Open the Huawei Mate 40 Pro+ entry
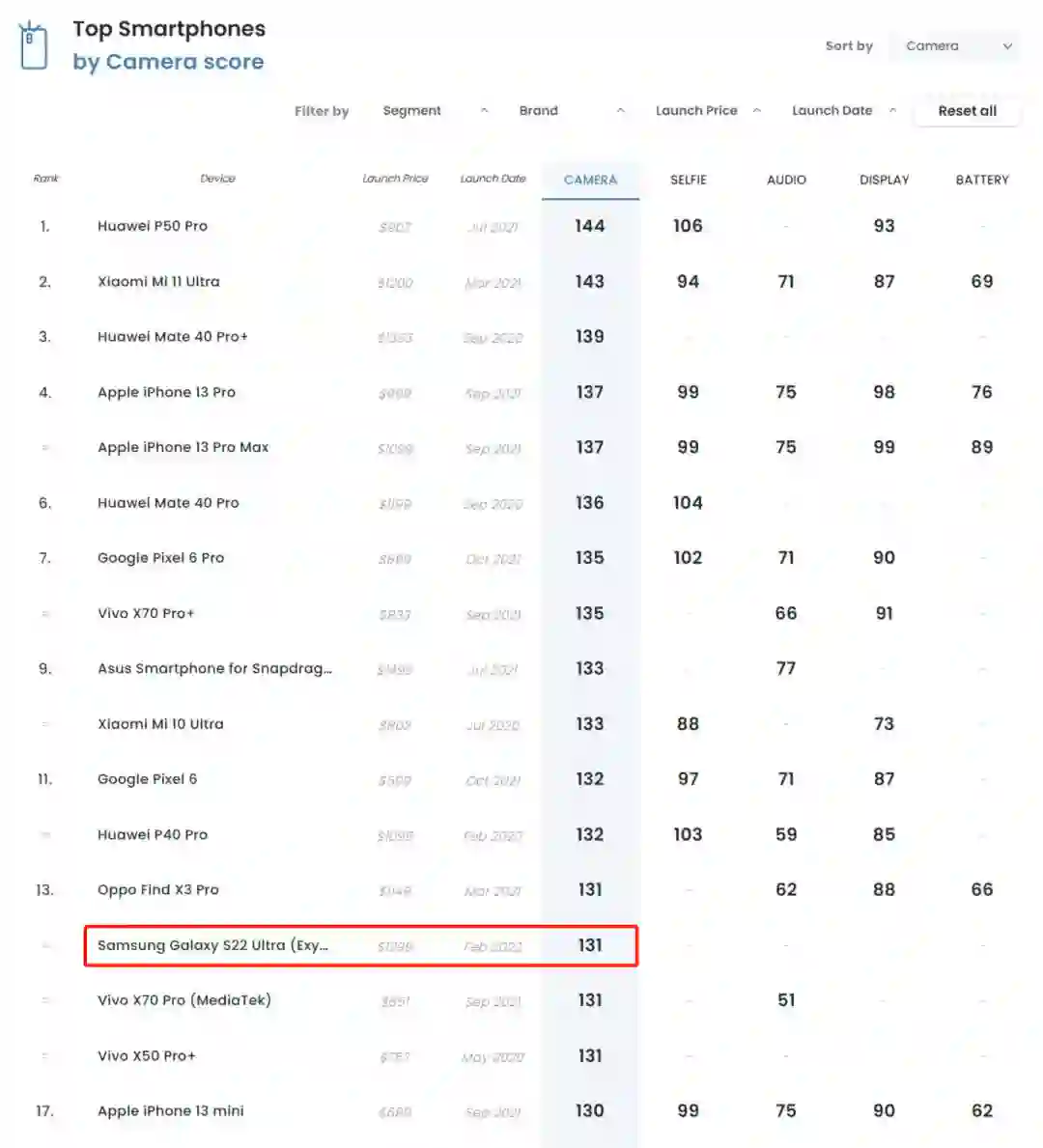 tap(172, 337)
